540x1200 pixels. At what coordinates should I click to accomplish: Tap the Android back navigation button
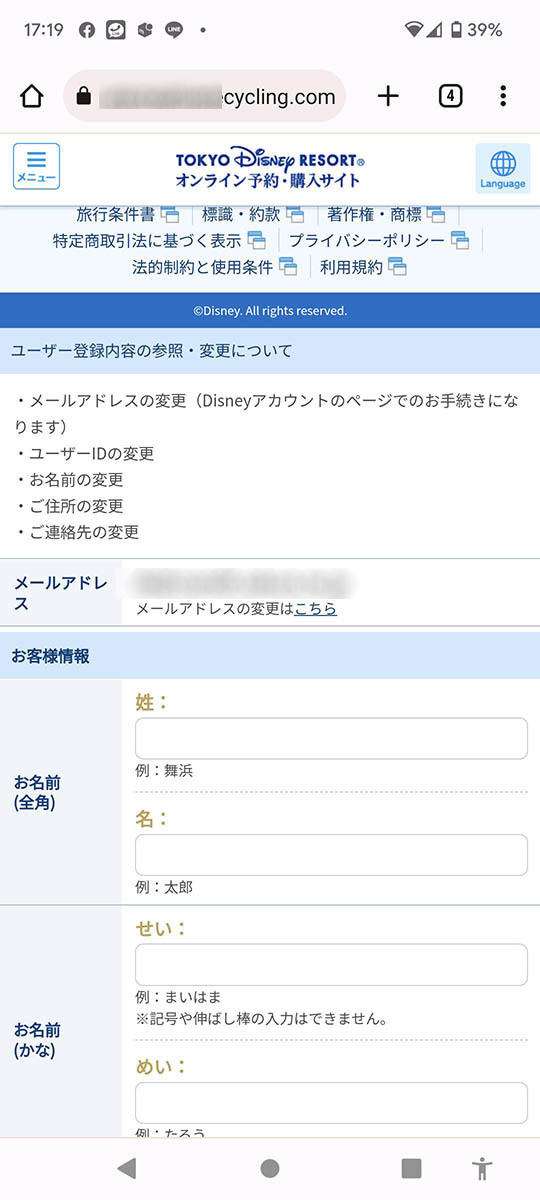126,1168
